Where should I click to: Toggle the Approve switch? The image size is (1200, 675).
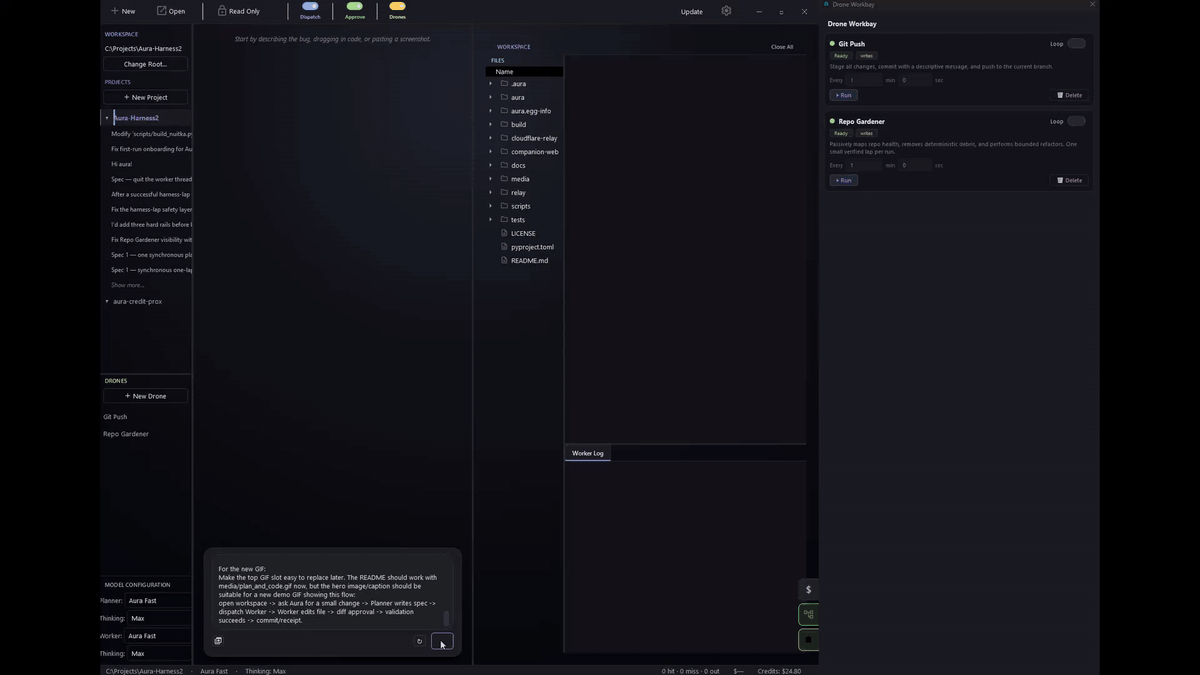pos(354,6)
